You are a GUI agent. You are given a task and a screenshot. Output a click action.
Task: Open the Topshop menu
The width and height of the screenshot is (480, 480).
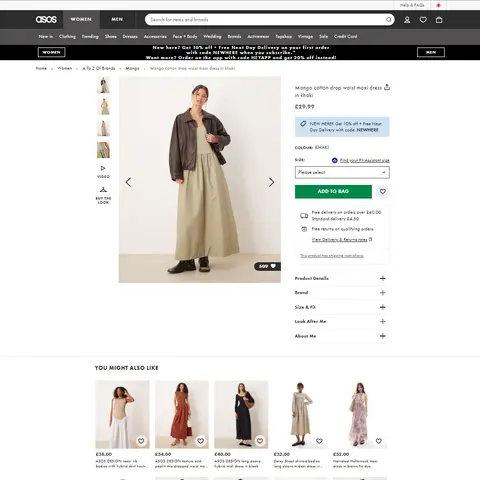(x=284, y=36)
